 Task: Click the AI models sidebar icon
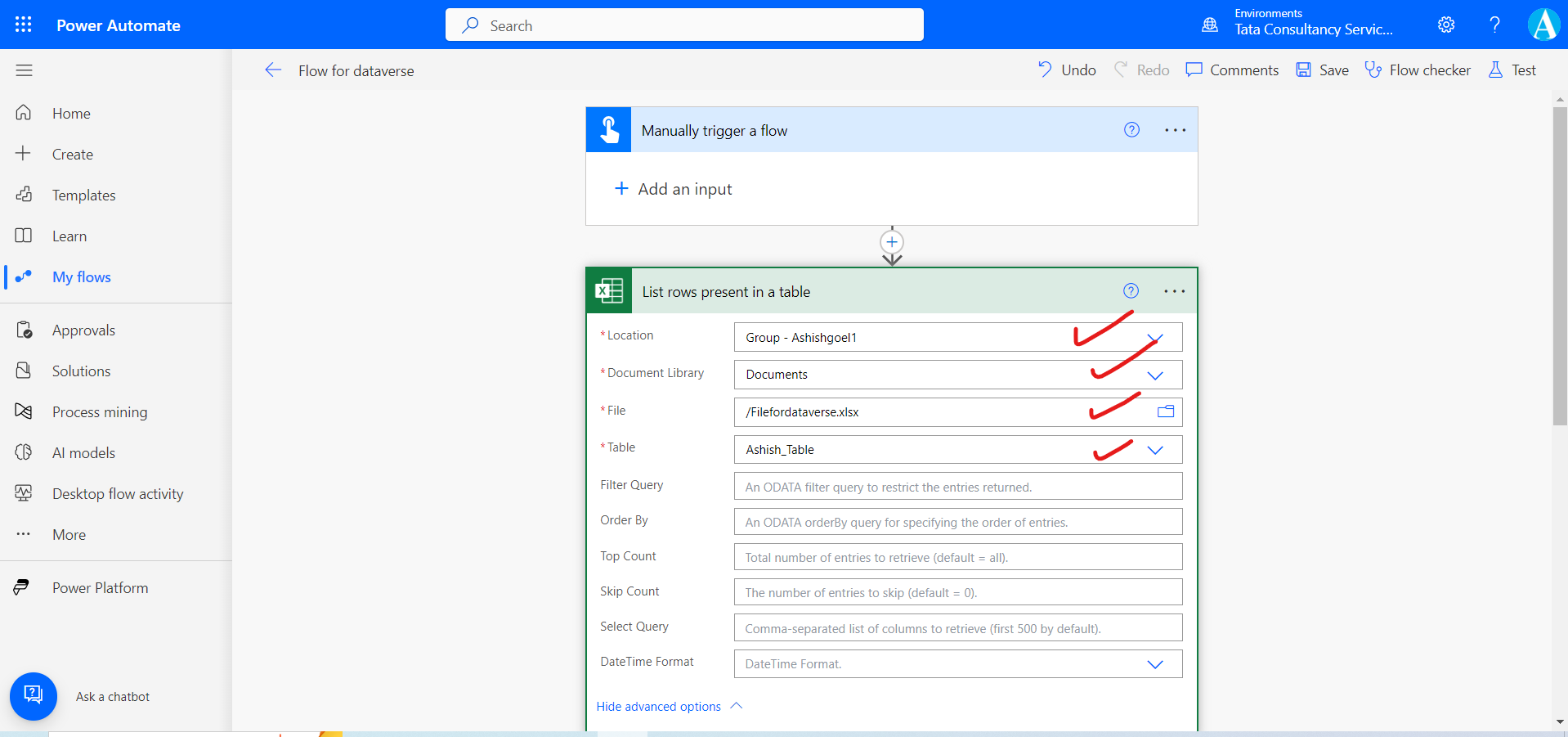pos(24,452)
